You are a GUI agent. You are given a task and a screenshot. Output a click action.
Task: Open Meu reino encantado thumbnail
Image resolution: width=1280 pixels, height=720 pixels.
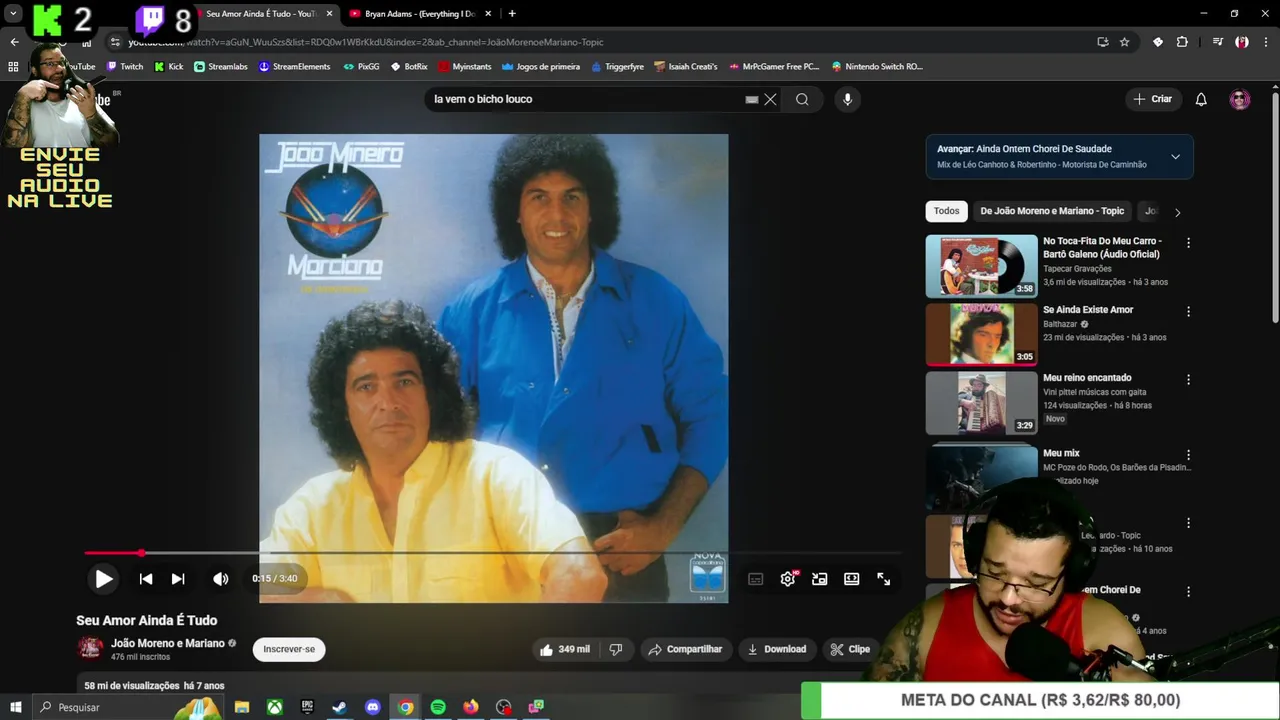[x=982, y=403]
